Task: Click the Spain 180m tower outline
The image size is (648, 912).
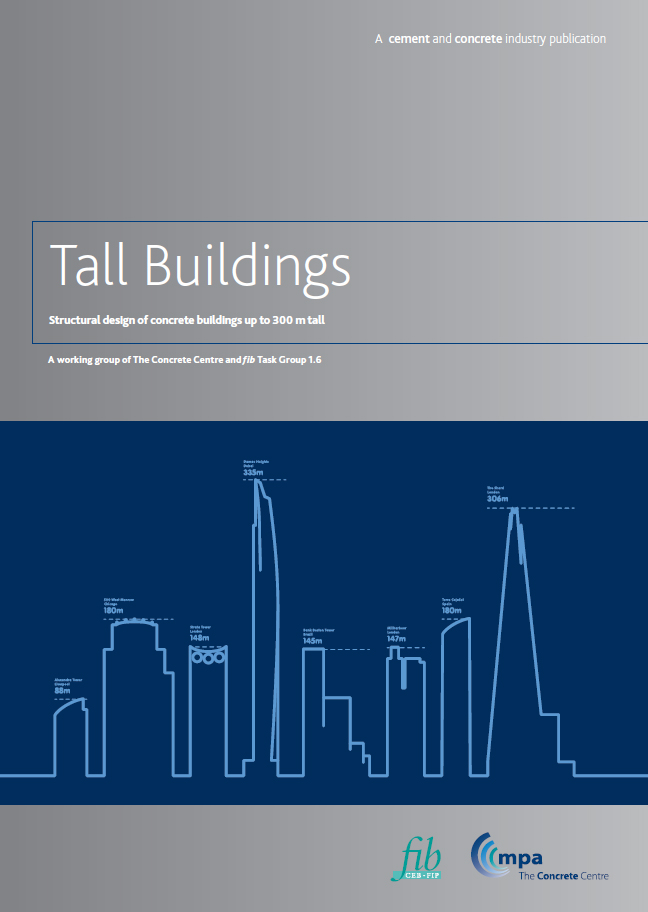Action: [x=456, y=690]
